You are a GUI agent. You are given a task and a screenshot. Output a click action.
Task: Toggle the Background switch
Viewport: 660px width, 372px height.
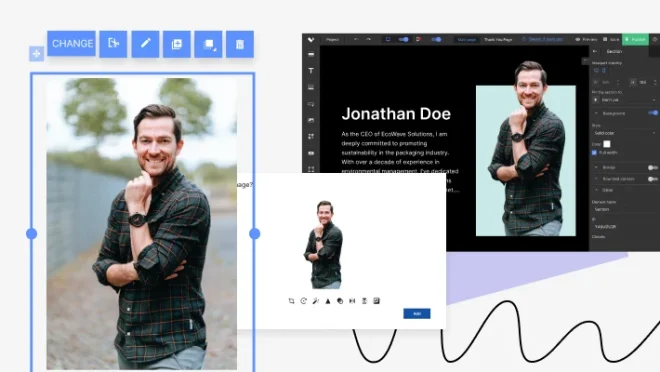click(x=652, y=113)
